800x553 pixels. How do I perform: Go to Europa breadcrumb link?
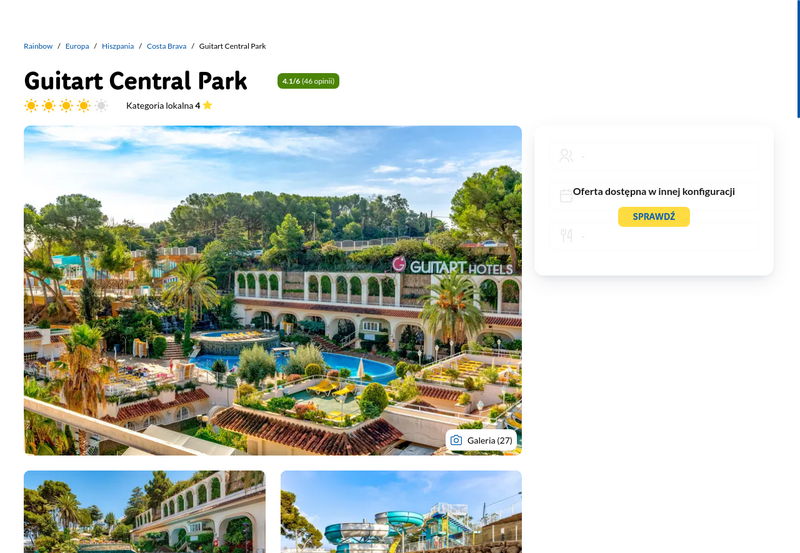pyautogui.click(x=77, y=46)
